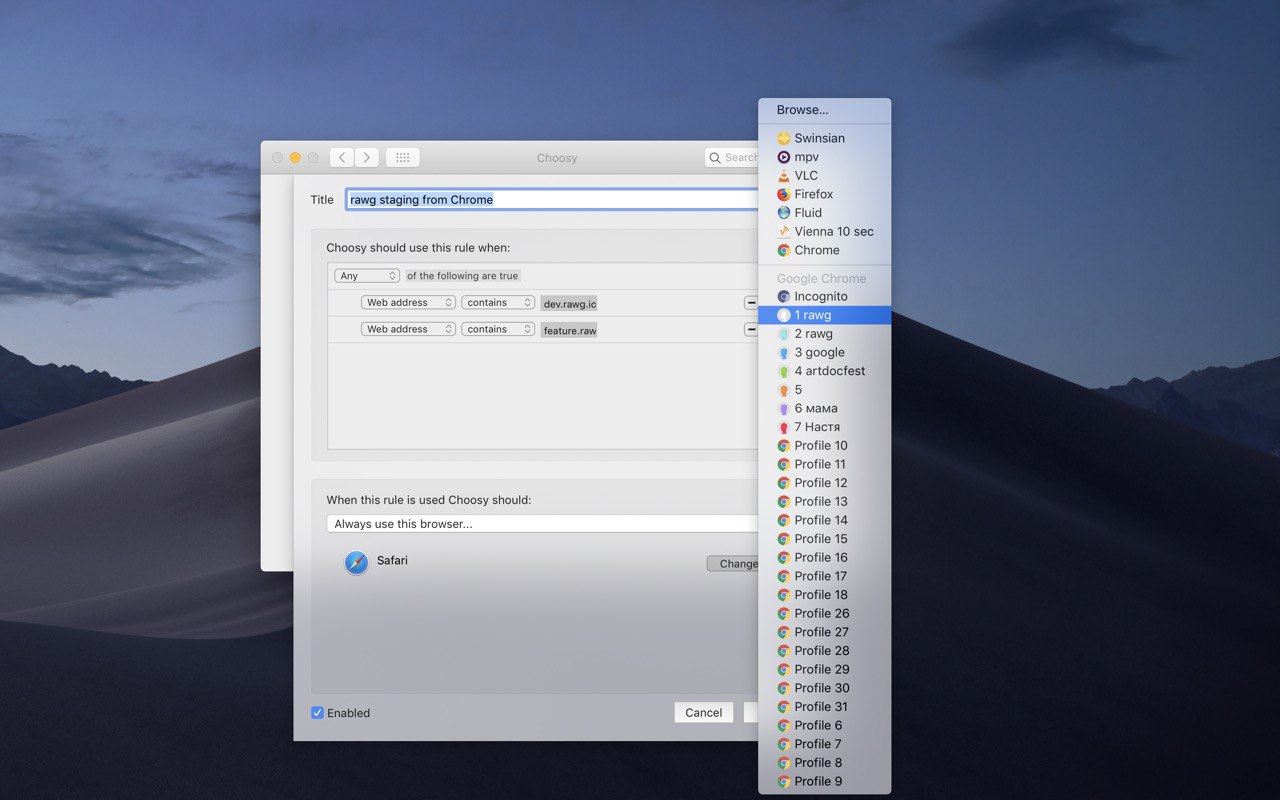Open the show-all grid icon in toolbar
The width and height of the screenshot is (1280, 800).
(402, 158)
